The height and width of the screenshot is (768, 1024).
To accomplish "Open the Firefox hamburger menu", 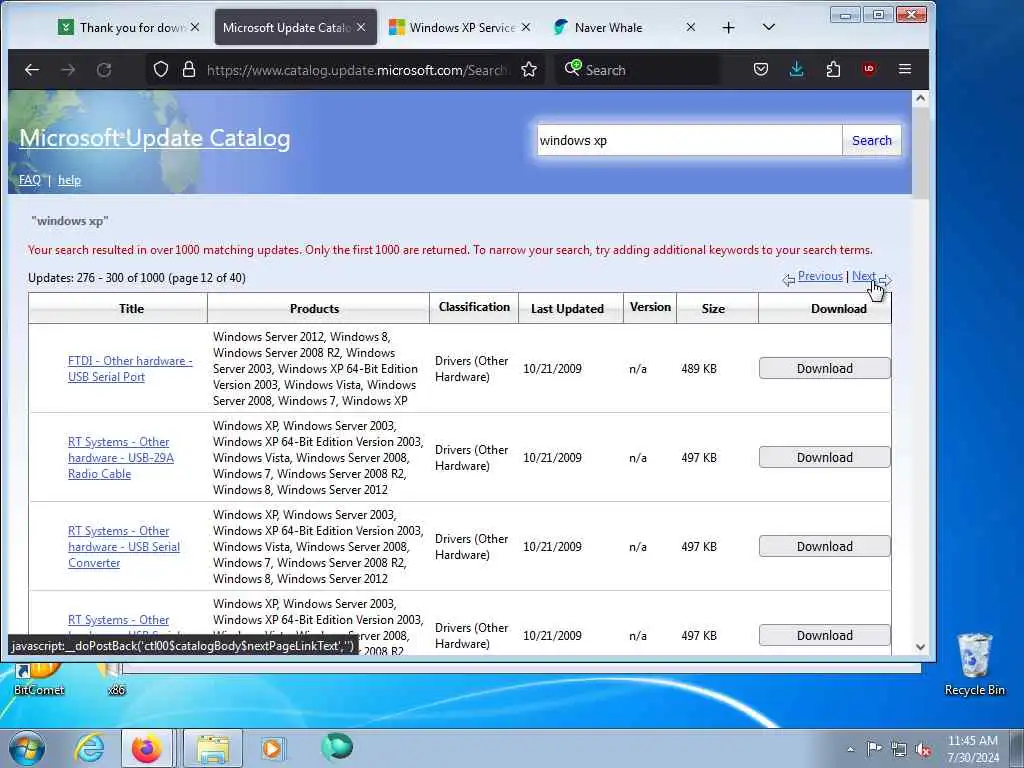I will [x=904, y=69].
